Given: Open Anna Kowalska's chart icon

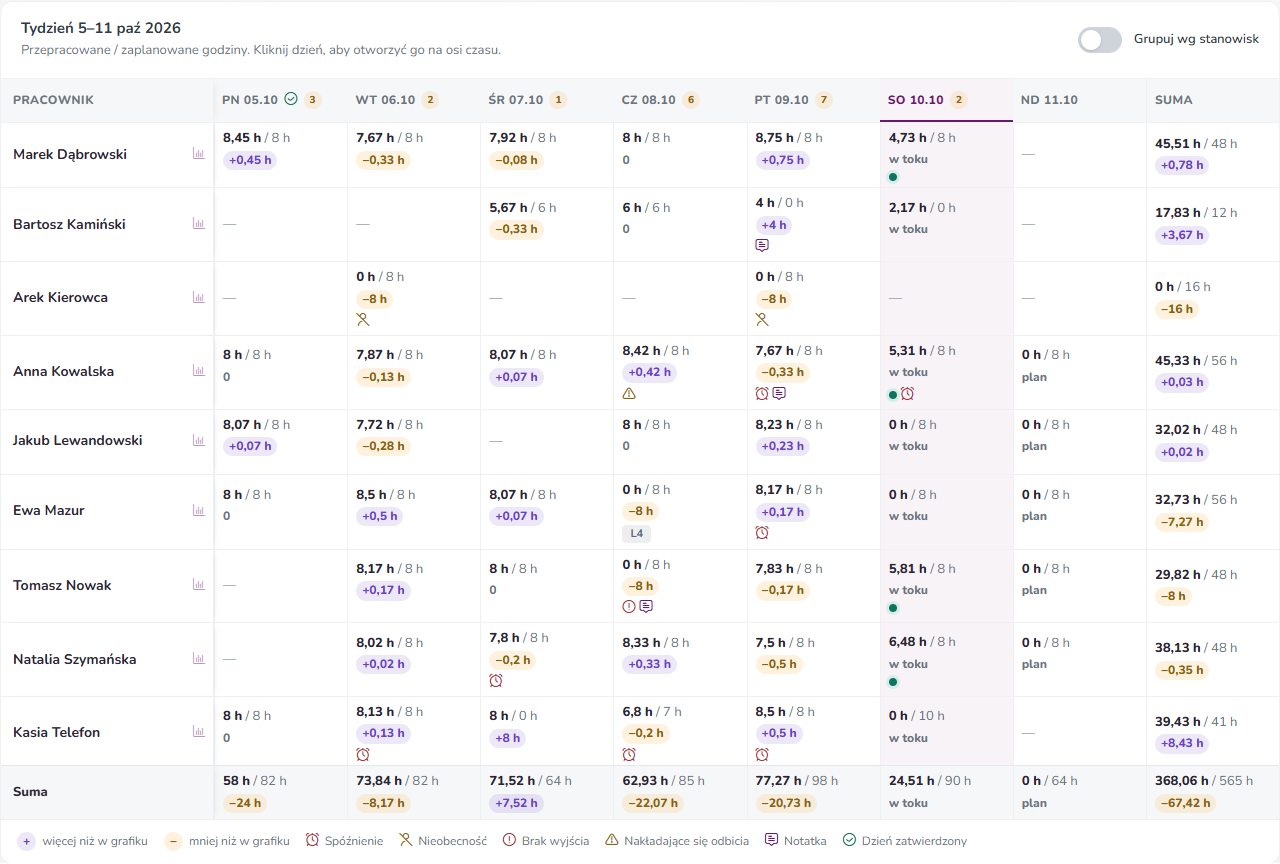Looking at the screenshot, I should coord(198,371).
